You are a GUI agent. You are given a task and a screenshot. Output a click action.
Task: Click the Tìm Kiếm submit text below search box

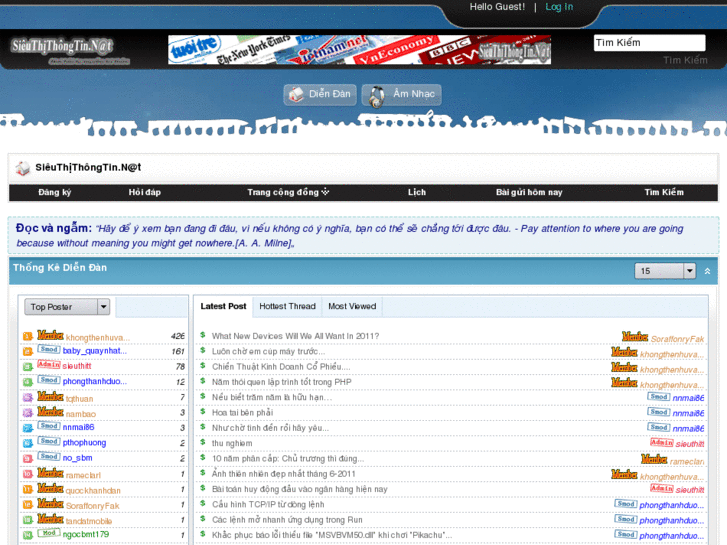tap(685, 60)
